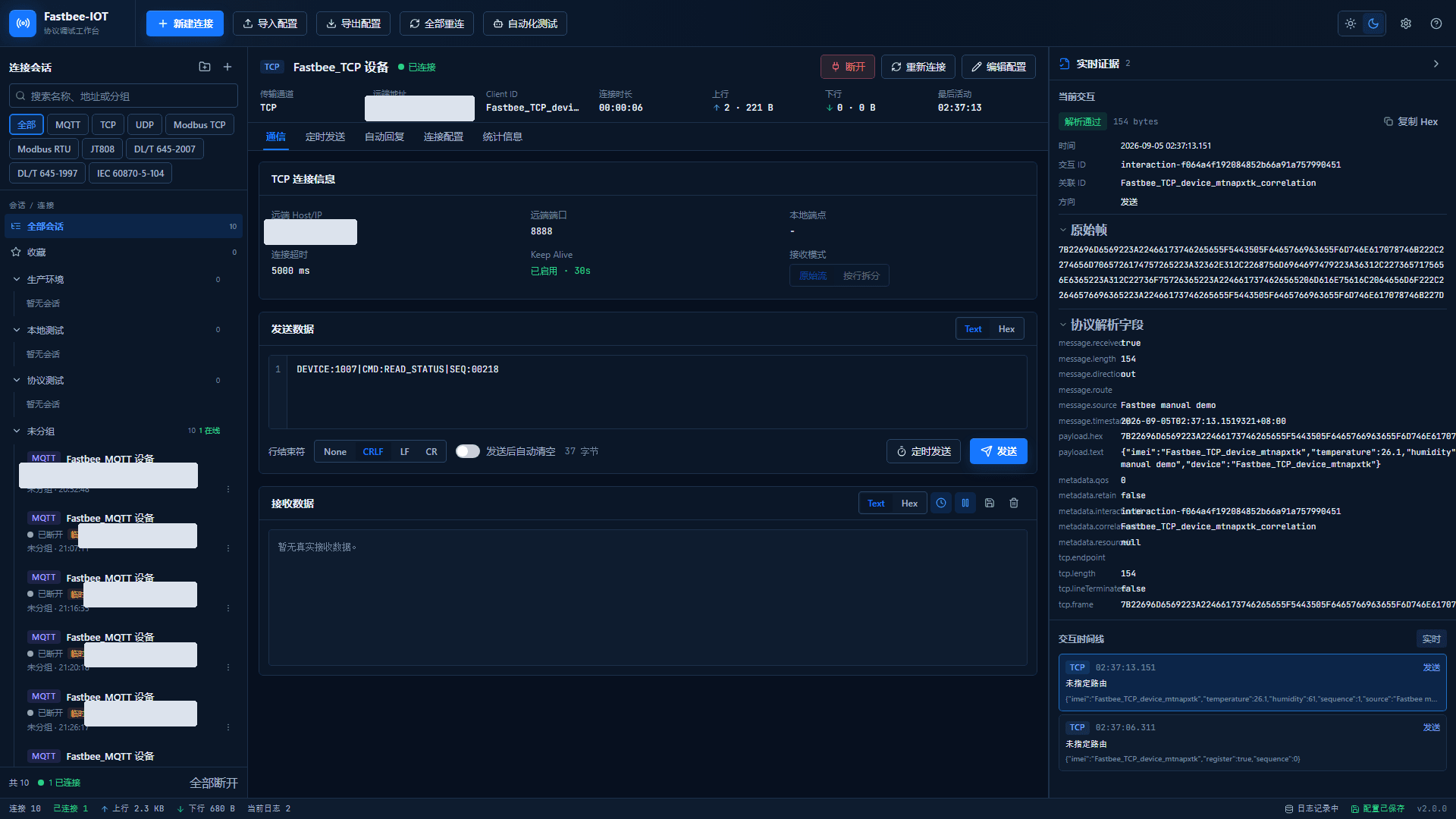
Task: Switch to dark theme moon icon
Action: pos(1373,24)
